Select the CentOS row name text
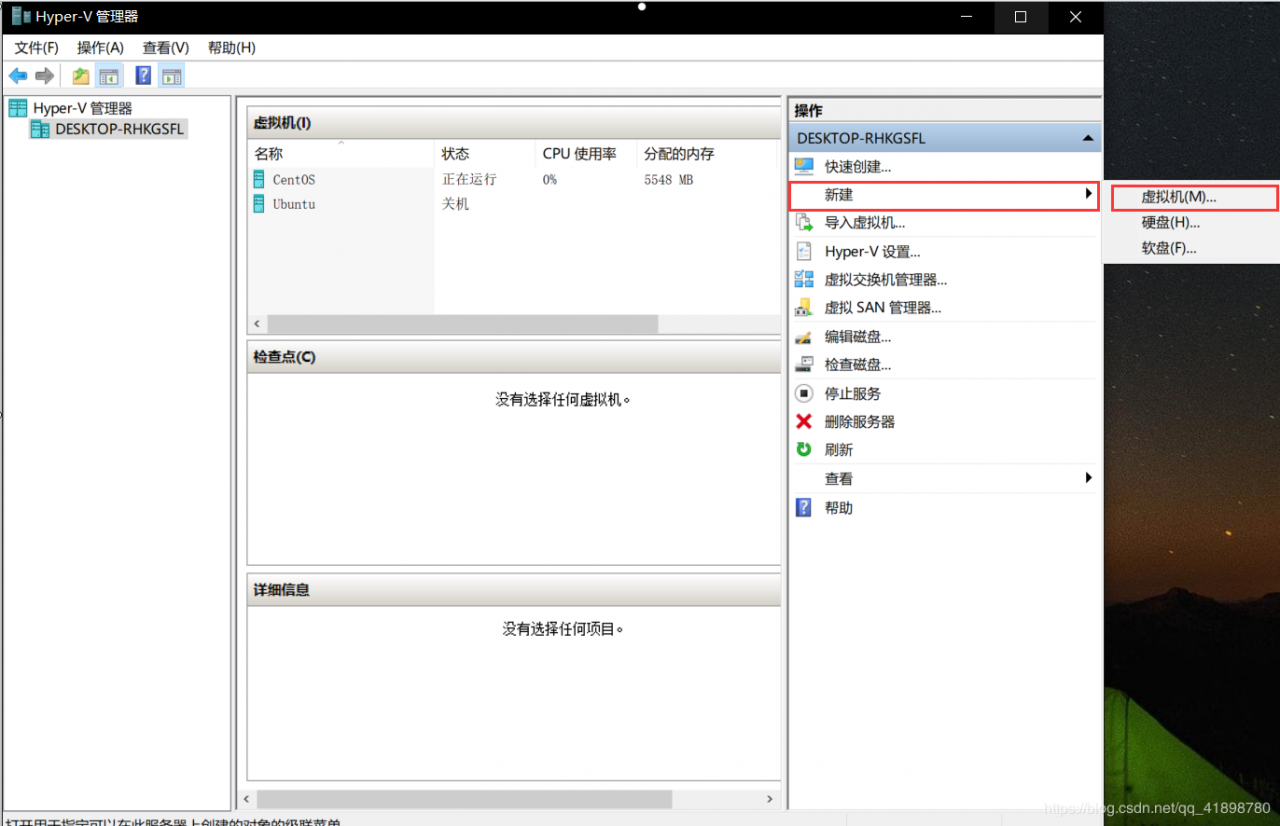This screenshot has width=1280, height=826. [x=294, y=180]
